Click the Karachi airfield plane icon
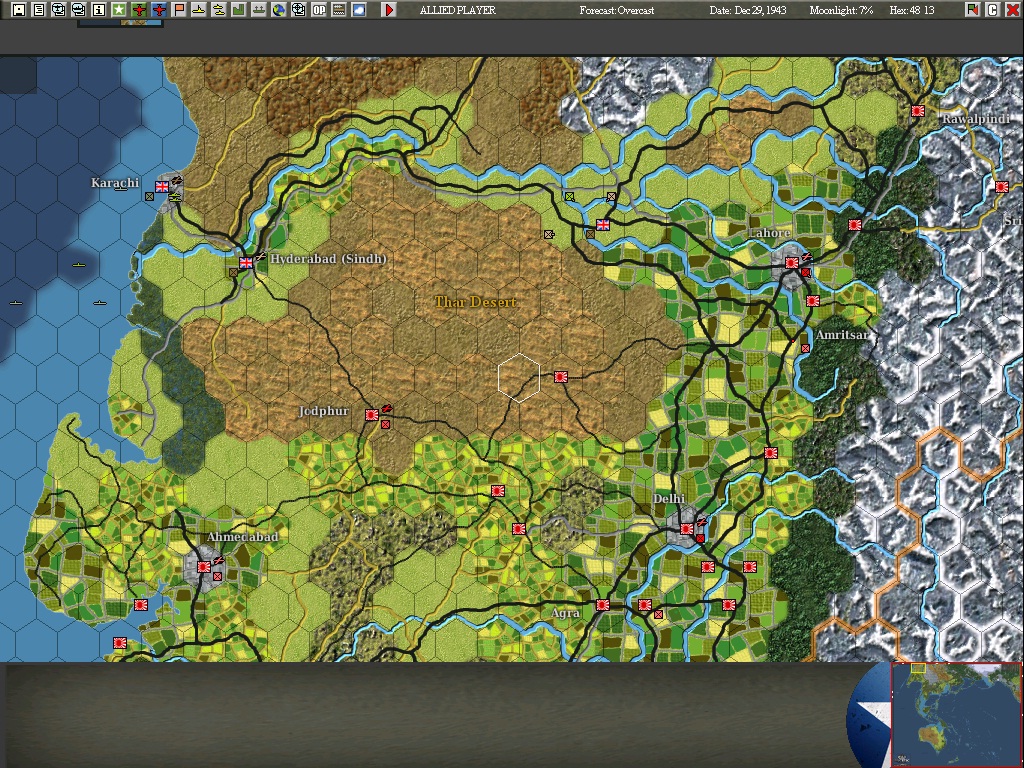Screen dimensions: 1024x768 point(176,181)
